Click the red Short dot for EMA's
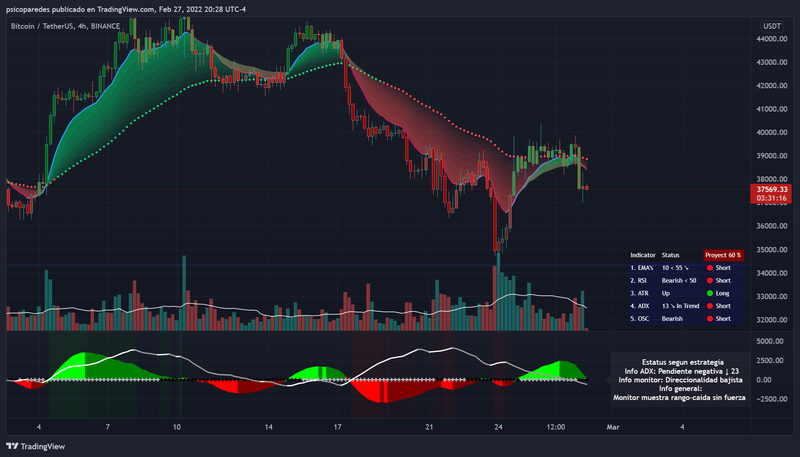Screen dimensions: 800x457 coord(710,268)
